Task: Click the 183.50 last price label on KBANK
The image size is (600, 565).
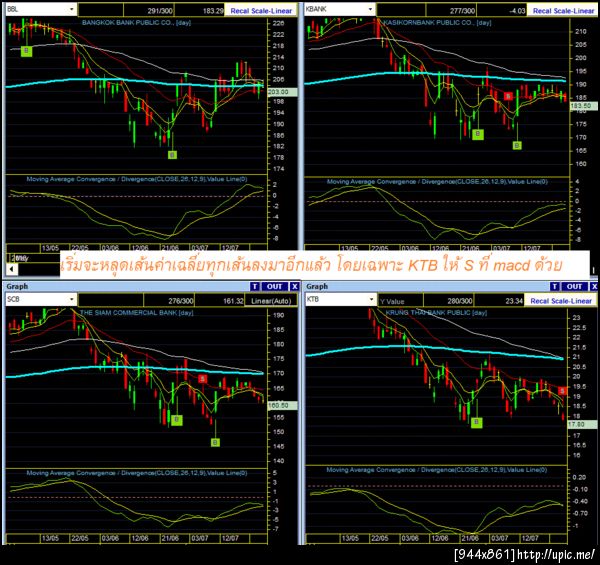Action: point(584,106)
